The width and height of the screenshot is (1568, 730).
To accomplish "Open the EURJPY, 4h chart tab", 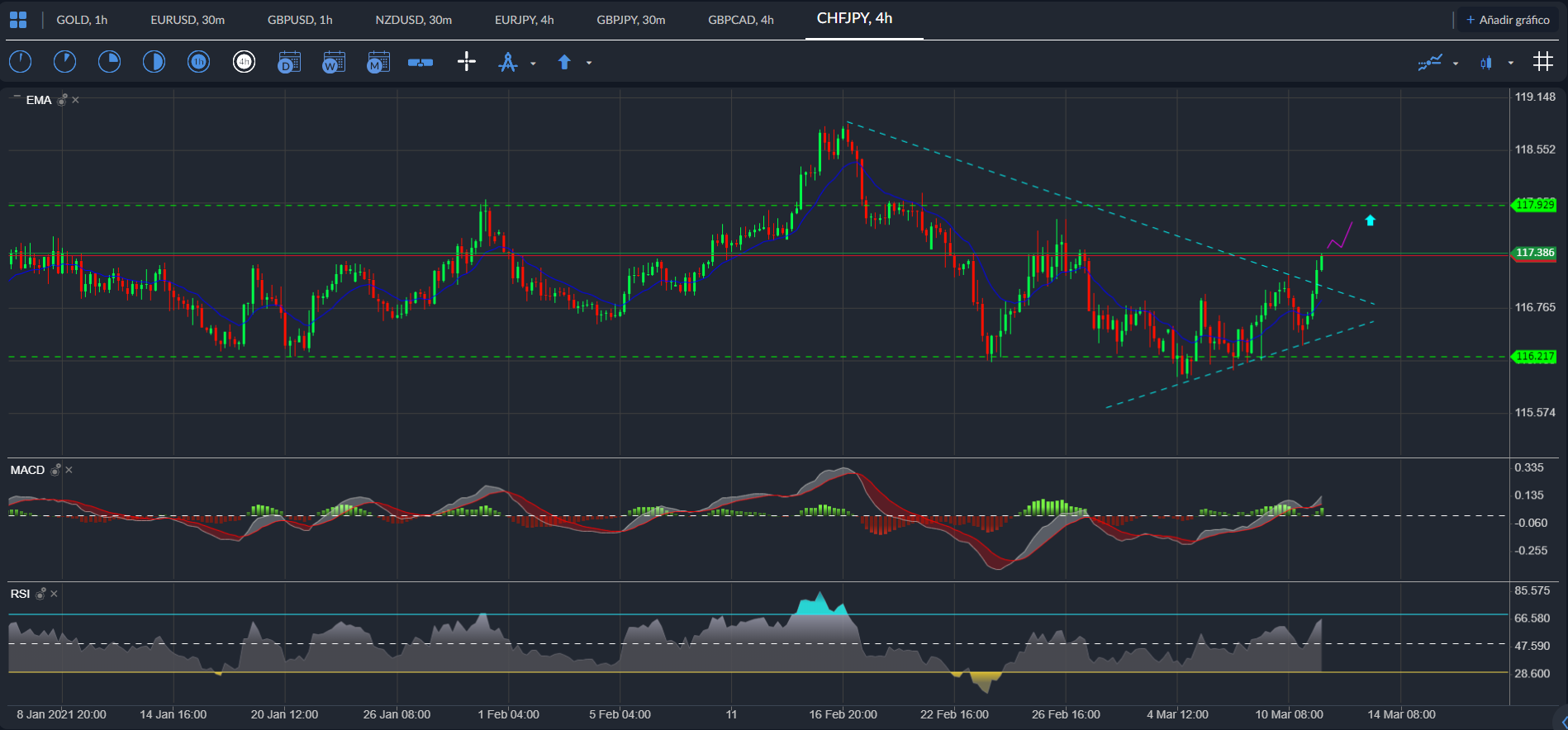I will (525, 20).
